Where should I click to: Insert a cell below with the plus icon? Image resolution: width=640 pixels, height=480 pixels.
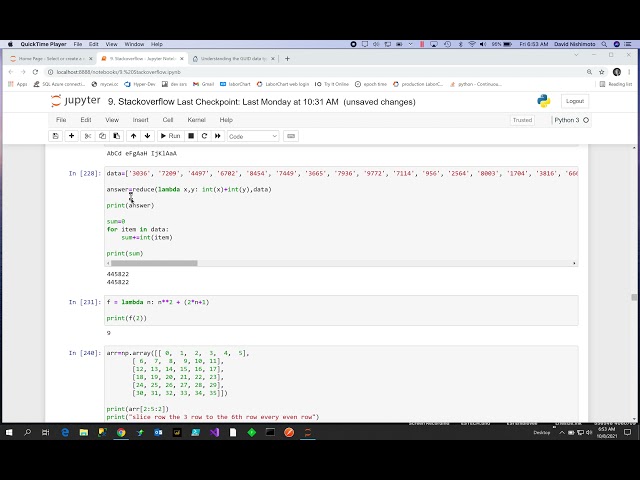71,136
